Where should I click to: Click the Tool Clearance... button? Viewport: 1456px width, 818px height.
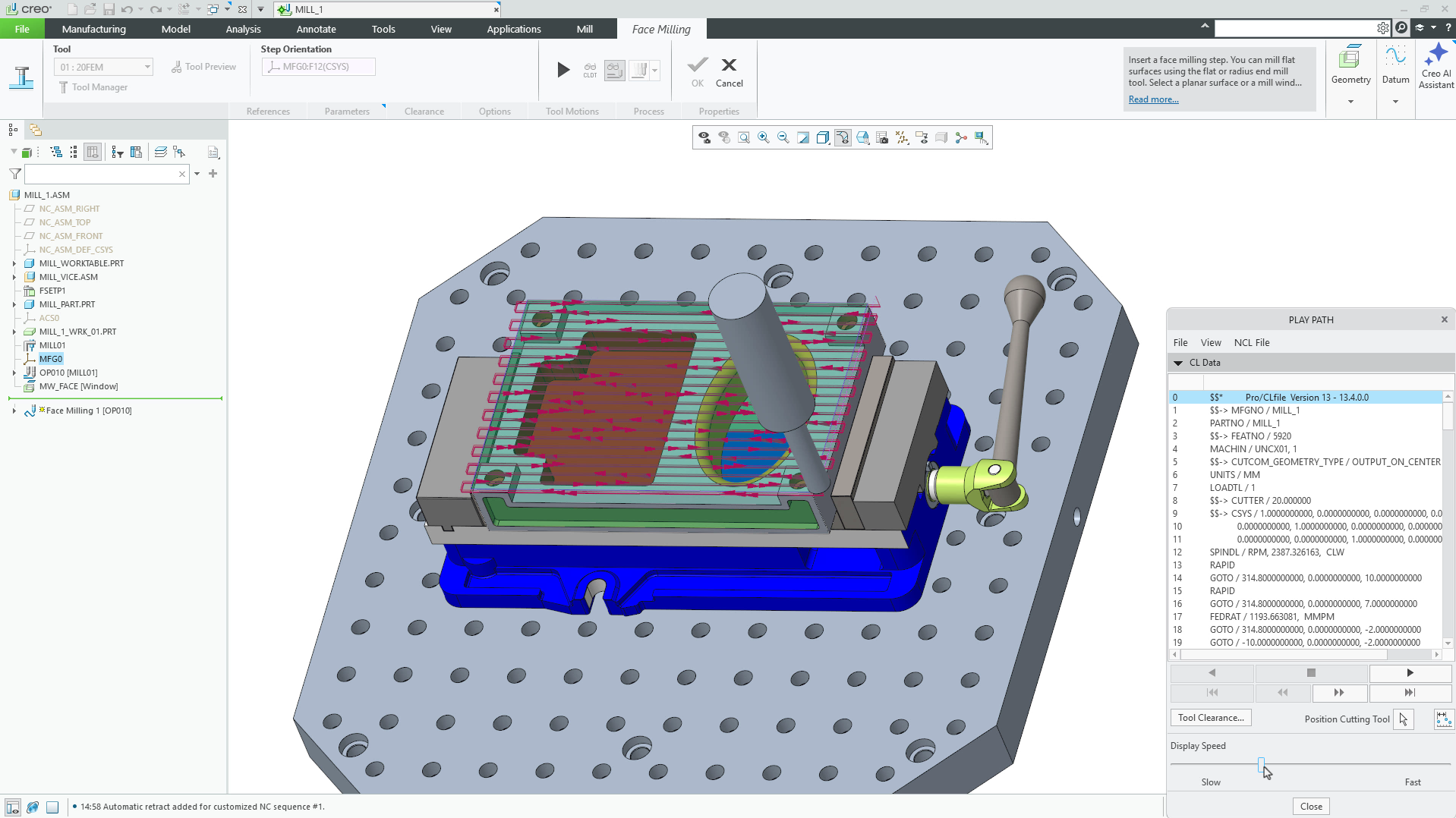1211,718
